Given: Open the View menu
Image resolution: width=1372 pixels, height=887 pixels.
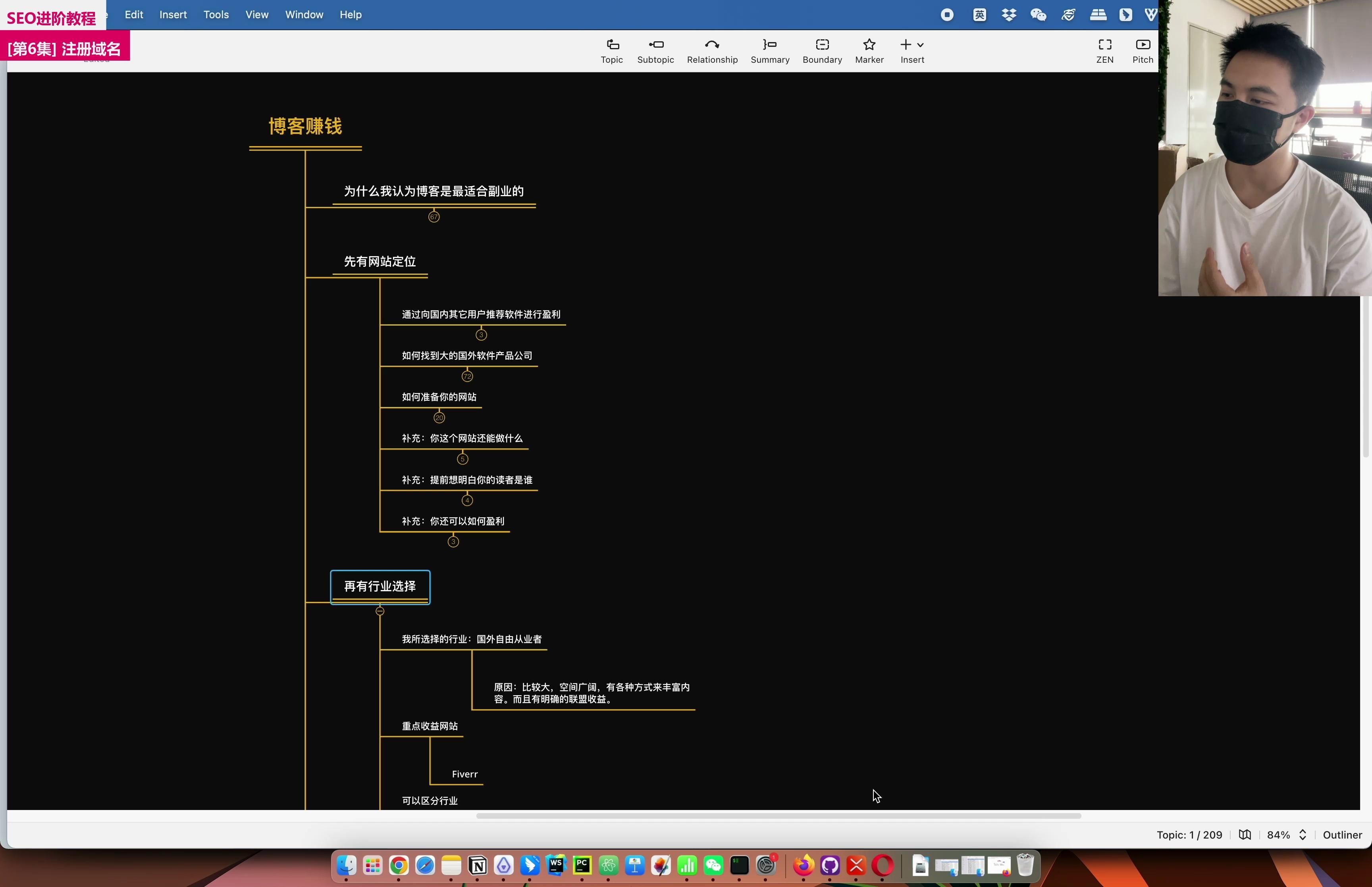Looking at the screenshot, I should click(x=257, y=15).
